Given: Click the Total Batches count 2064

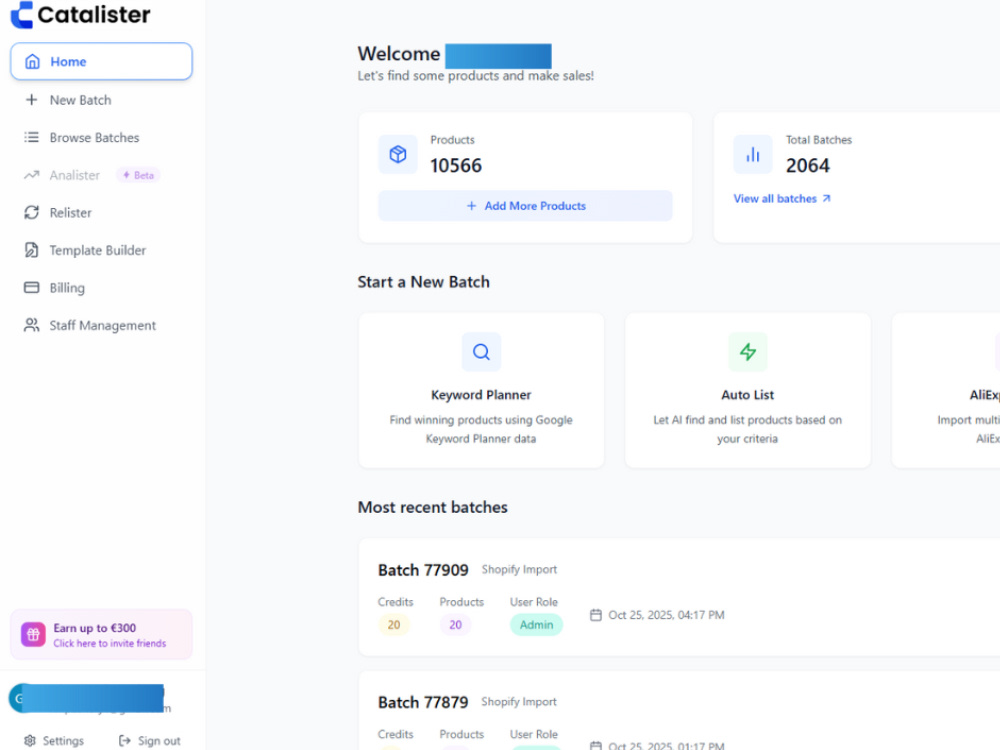Looking at the screenshot, I should click(807, 166).
